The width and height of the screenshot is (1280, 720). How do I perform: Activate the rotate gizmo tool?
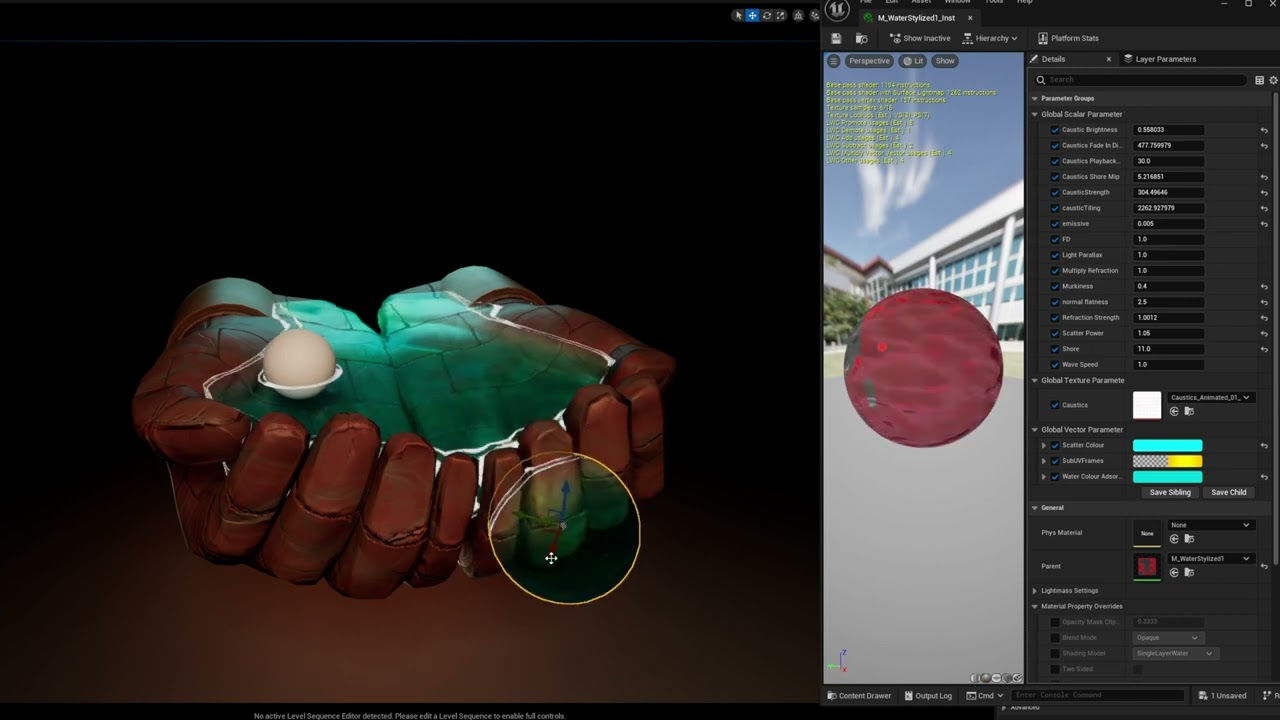pos(767,15)
